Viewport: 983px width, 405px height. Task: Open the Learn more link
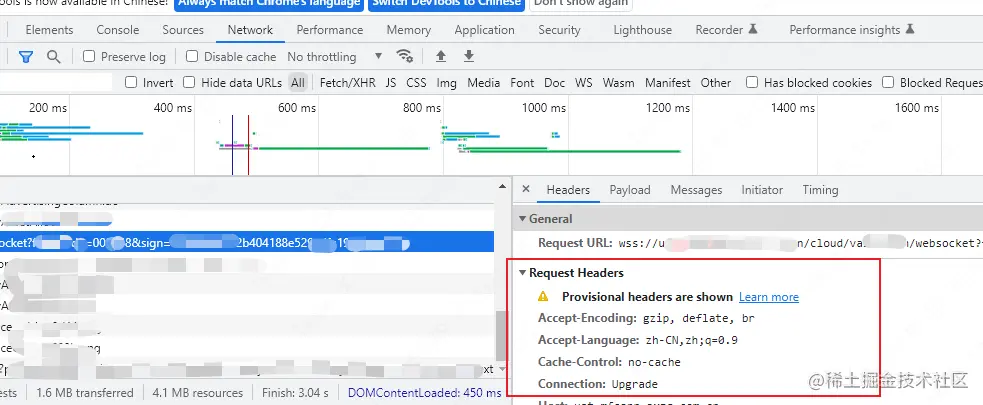769,297
